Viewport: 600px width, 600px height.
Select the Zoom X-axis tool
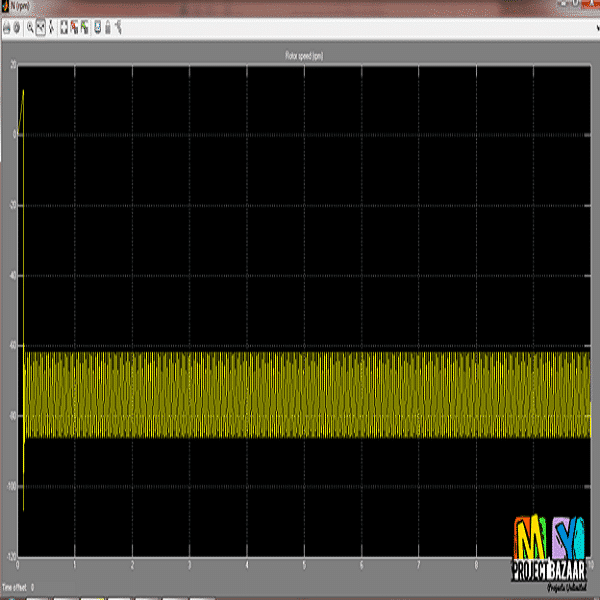tap(41, 28)
